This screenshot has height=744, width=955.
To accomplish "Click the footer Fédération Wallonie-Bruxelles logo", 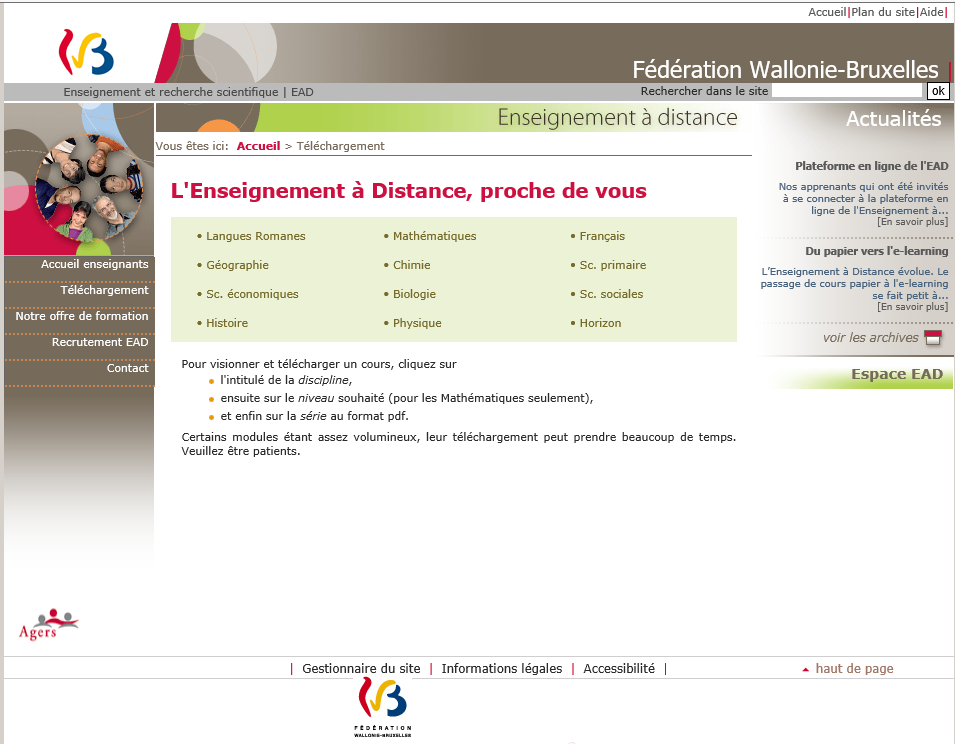I will pyautogui.click(x=383, y=707).
